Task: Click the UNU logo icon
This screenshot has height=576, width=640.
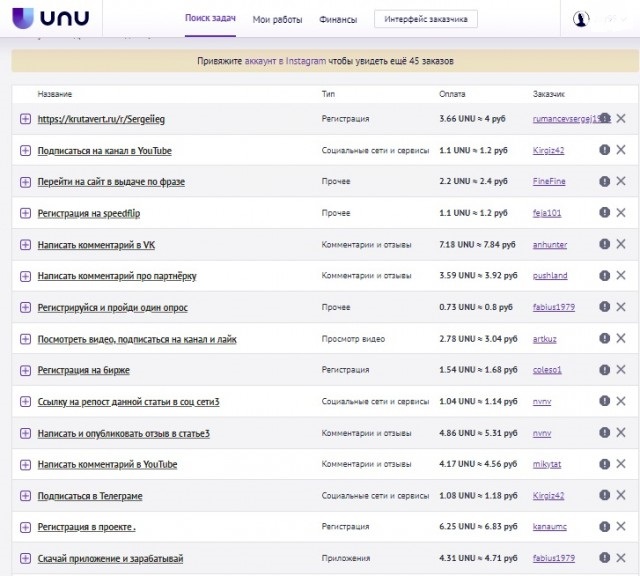Action: 23,18
